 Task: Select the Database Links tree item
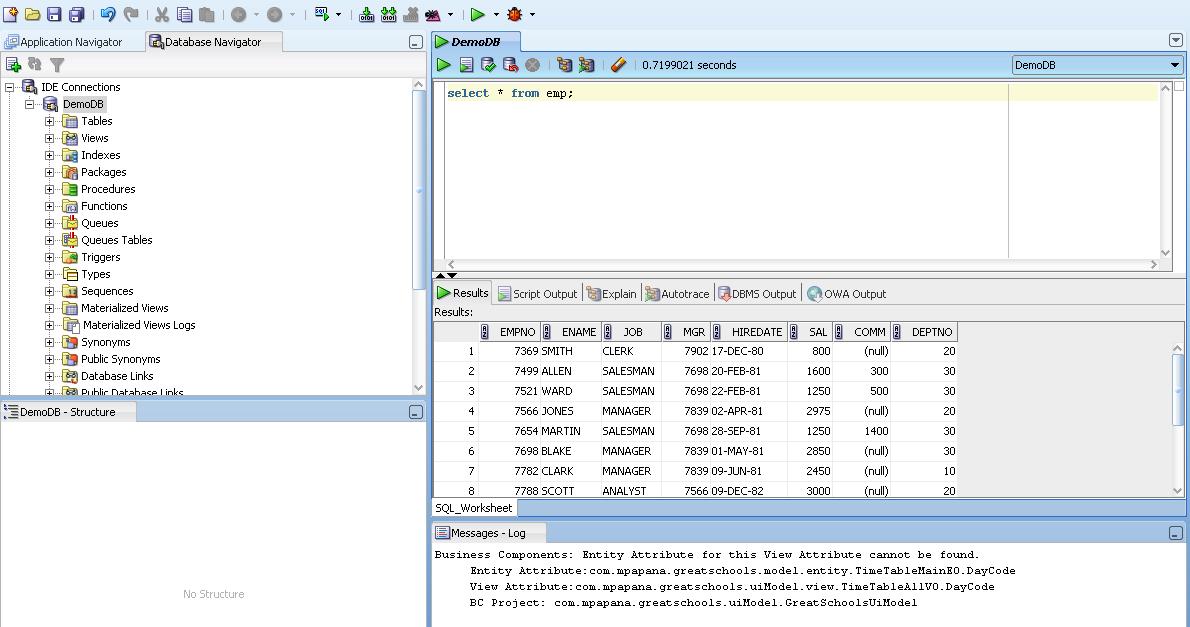tap(117, 377)
